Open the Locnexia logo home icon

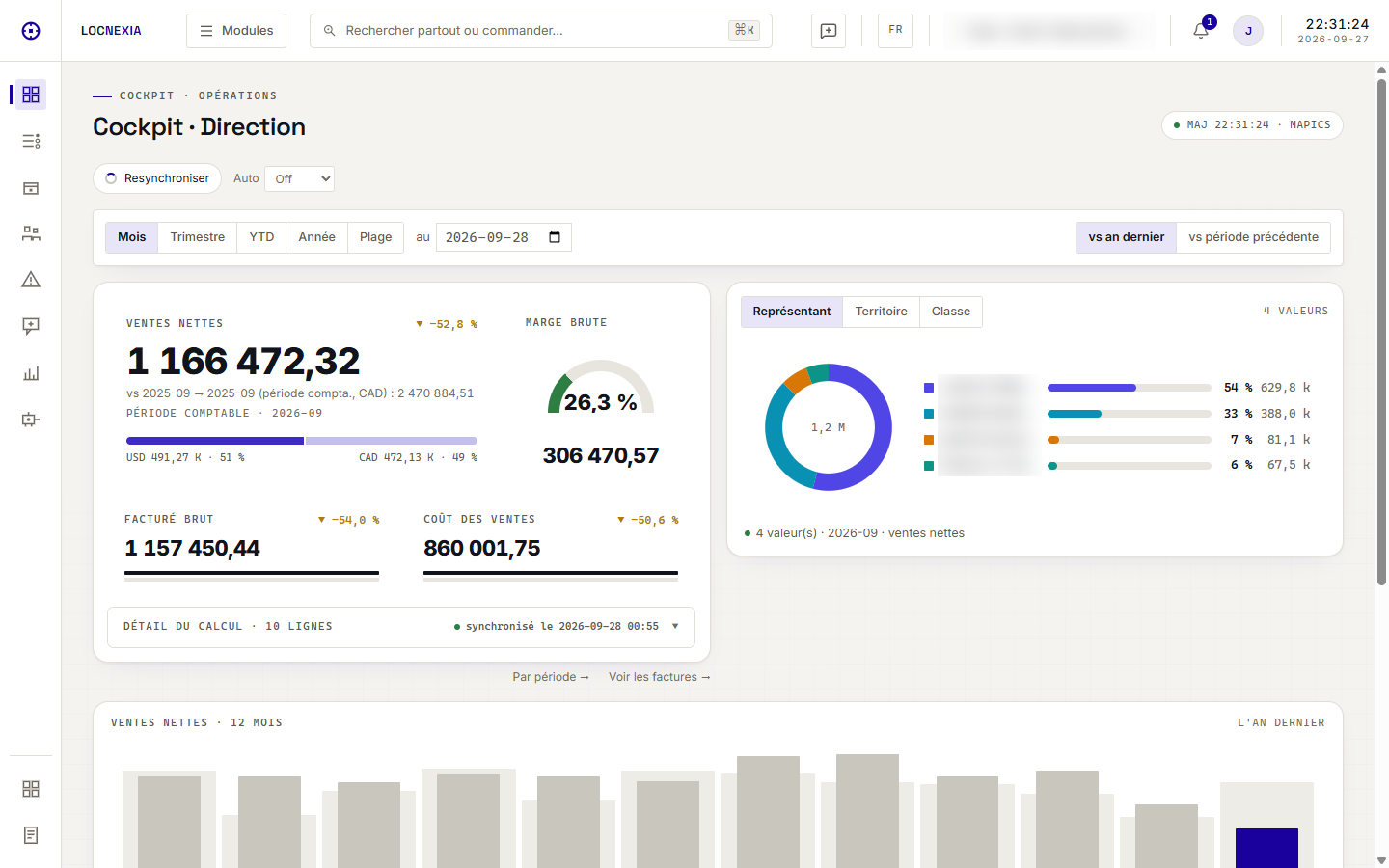[31, 31]
